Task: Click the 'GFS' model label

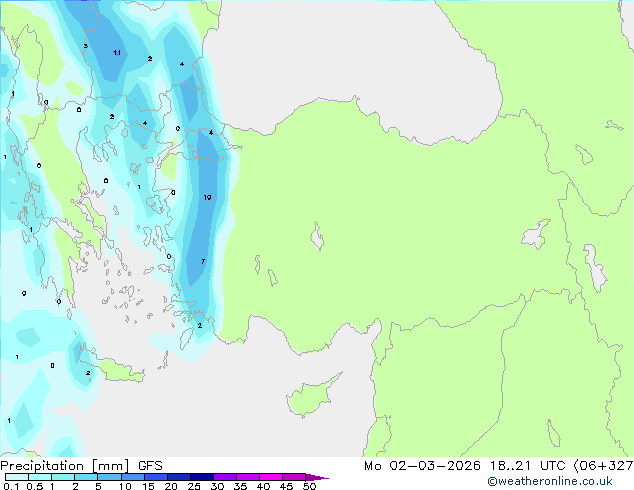Action: [x=150, y=466]
